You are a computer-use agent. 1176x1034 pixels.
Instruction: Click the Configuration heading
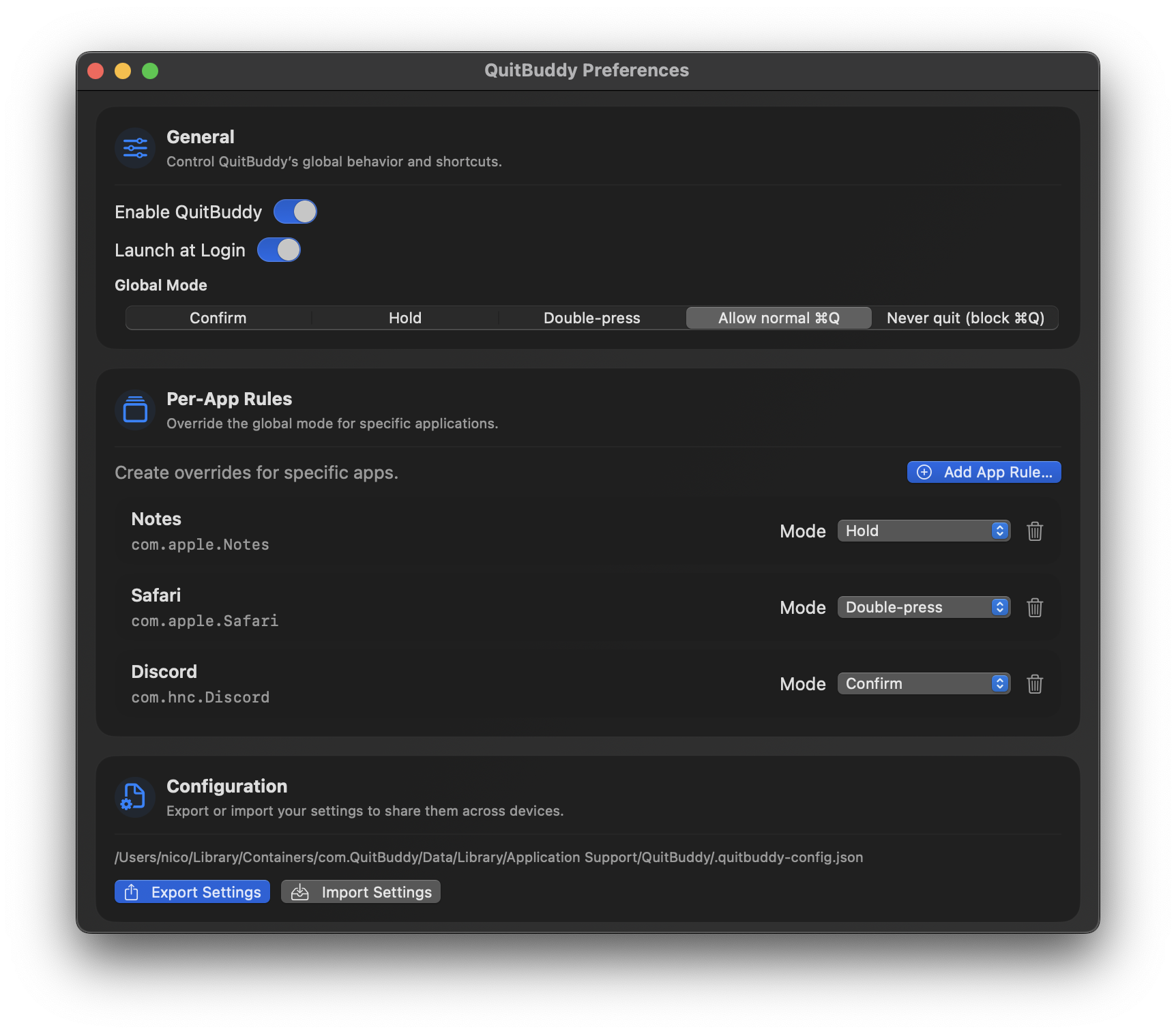tap(227, 786)
